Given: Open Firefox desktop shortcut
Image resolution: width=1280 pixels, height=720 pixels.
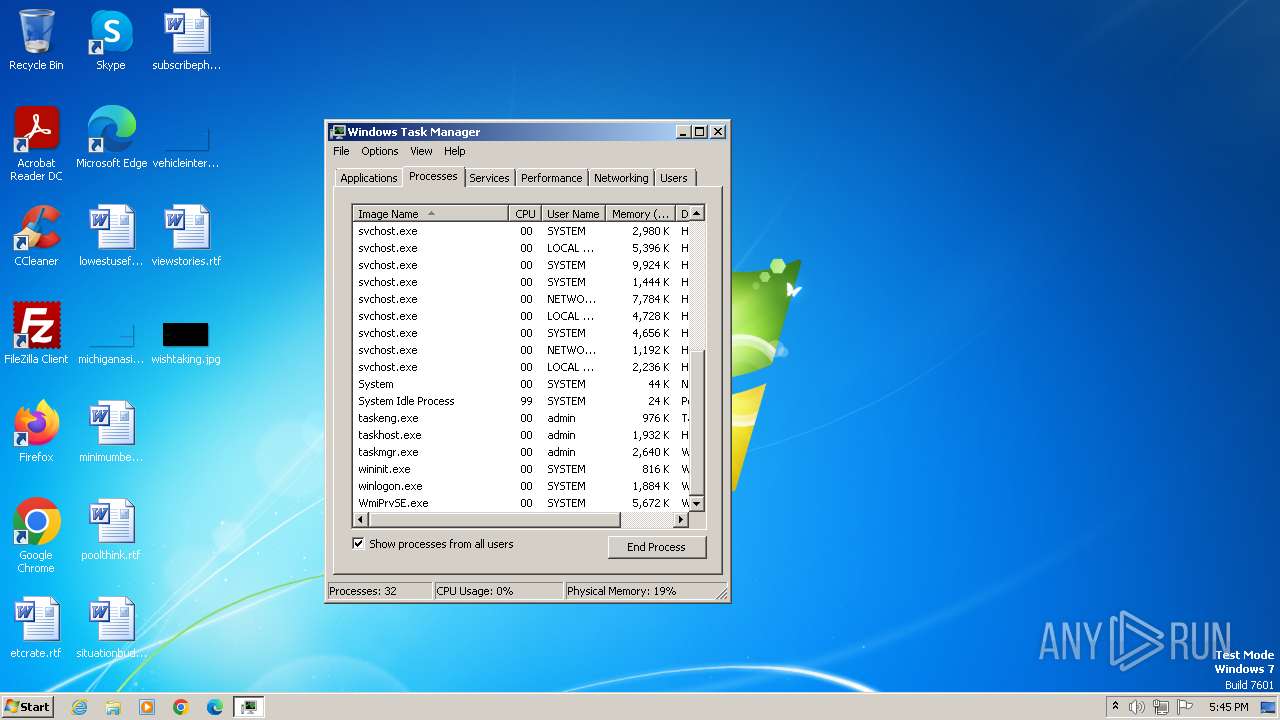Looking at the screenshot, I should coord(36,432).
